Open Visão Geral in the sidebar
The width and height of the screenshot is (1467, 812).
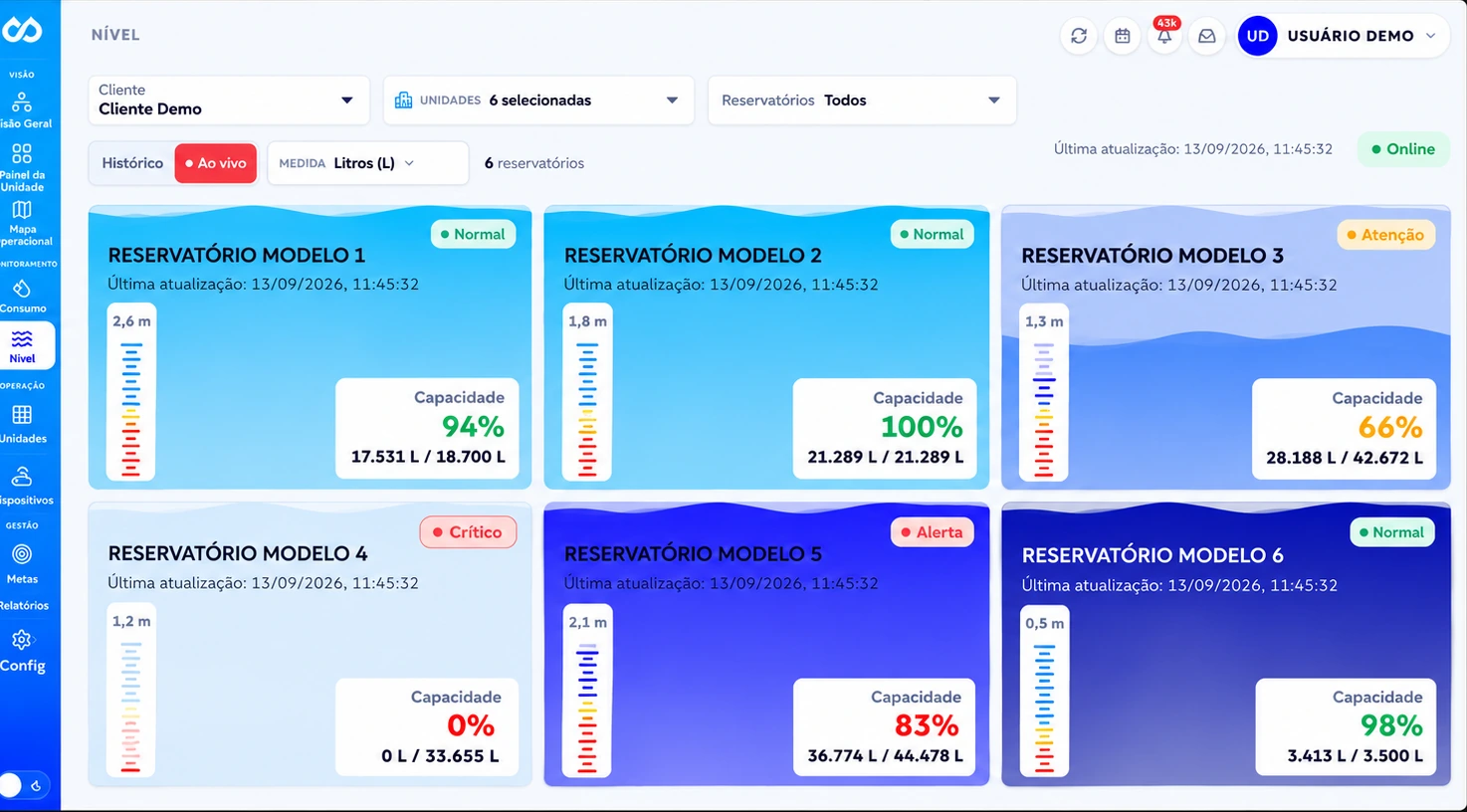click(x=24, y=110)
